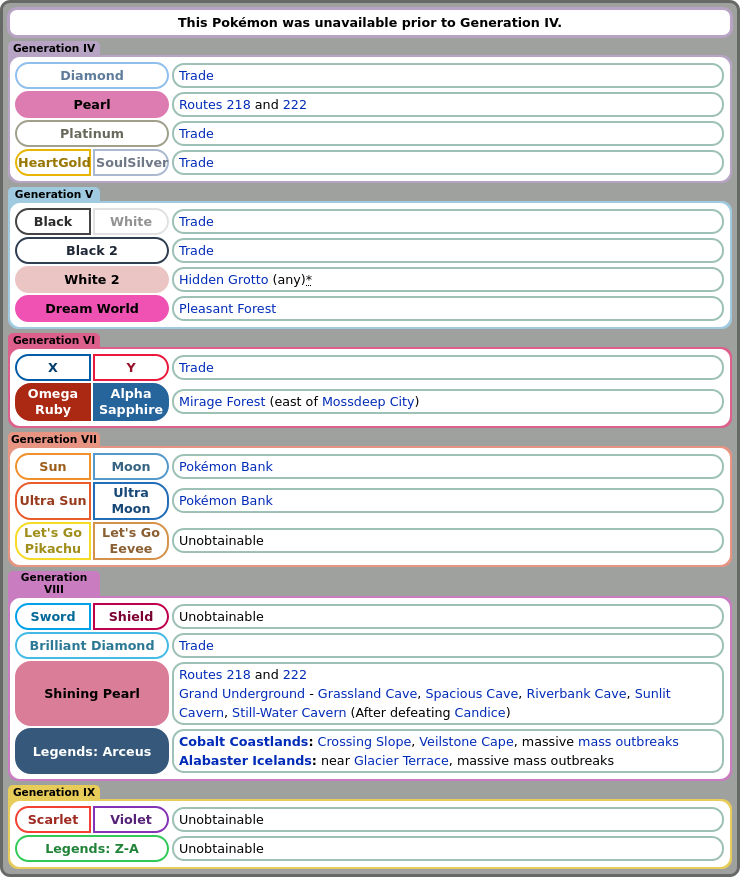Select the Sun game label
Viewport: 740px width, 877px height.
click(53, 466)
